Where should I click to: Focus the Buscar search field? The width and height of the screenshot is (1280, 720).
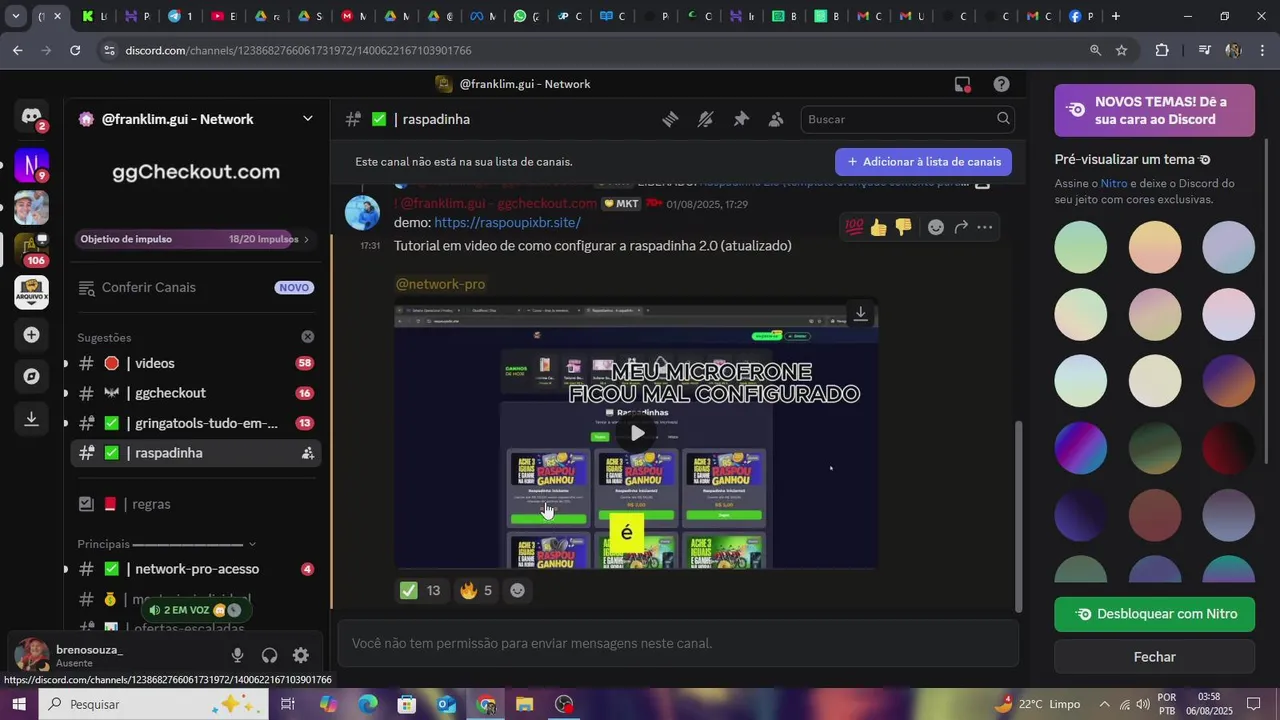click(x=908, y=119)
